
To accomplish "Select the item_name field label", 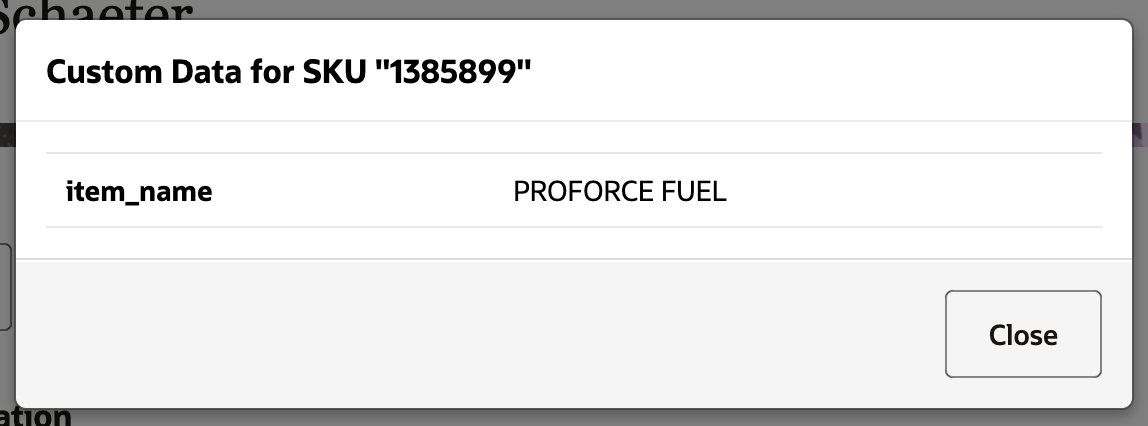I will (139, 191).
